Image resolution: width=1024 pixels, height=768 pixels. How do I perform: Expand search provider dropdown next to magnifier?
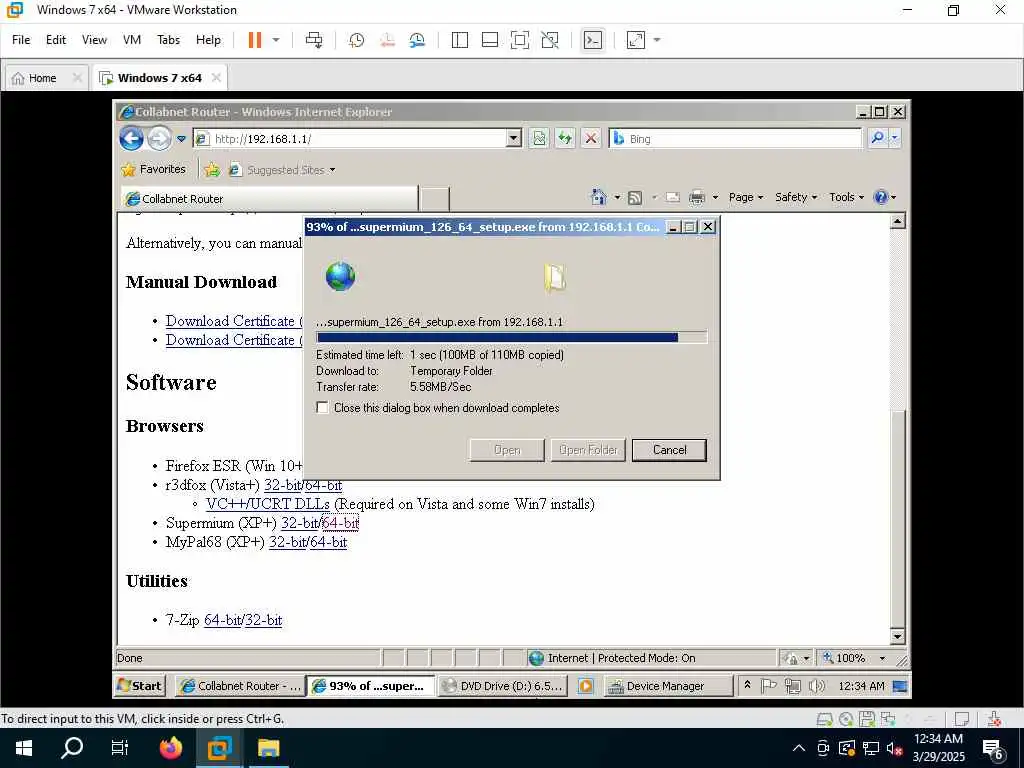click(895, 138)
